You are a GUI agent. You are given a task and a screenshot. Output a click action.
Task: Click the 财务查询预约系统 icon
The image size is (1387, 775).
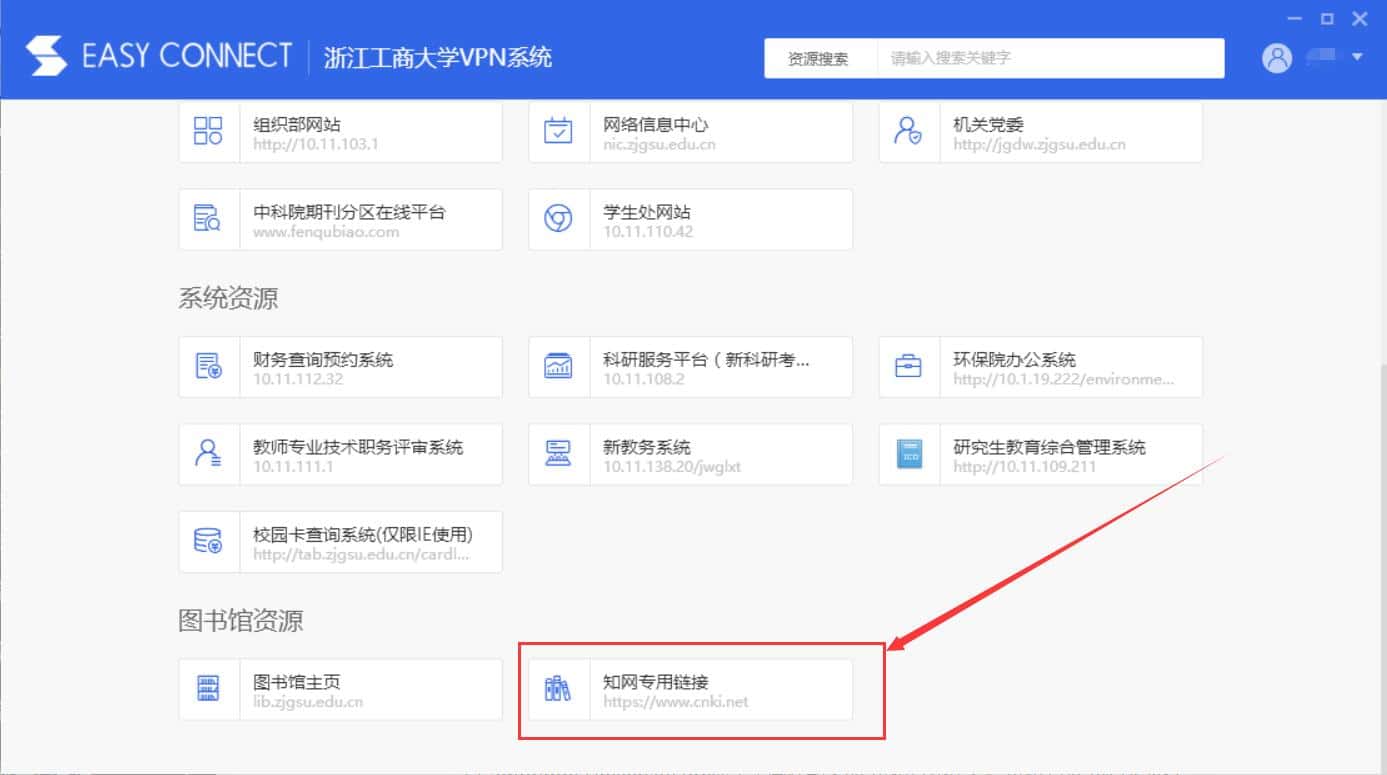point(208,367)
